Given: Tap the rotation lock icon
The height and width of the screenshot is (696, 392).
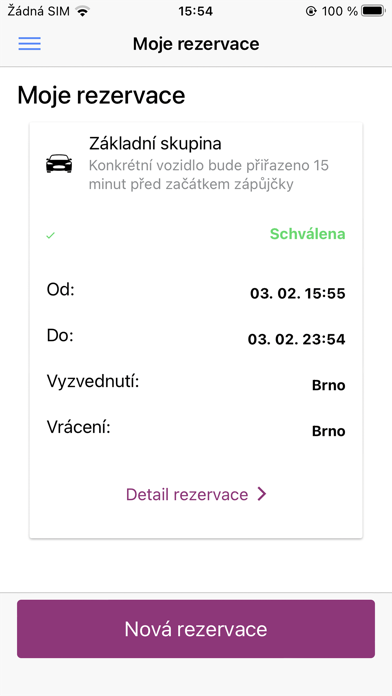Looking at the screenshot, I should point(311,12).
